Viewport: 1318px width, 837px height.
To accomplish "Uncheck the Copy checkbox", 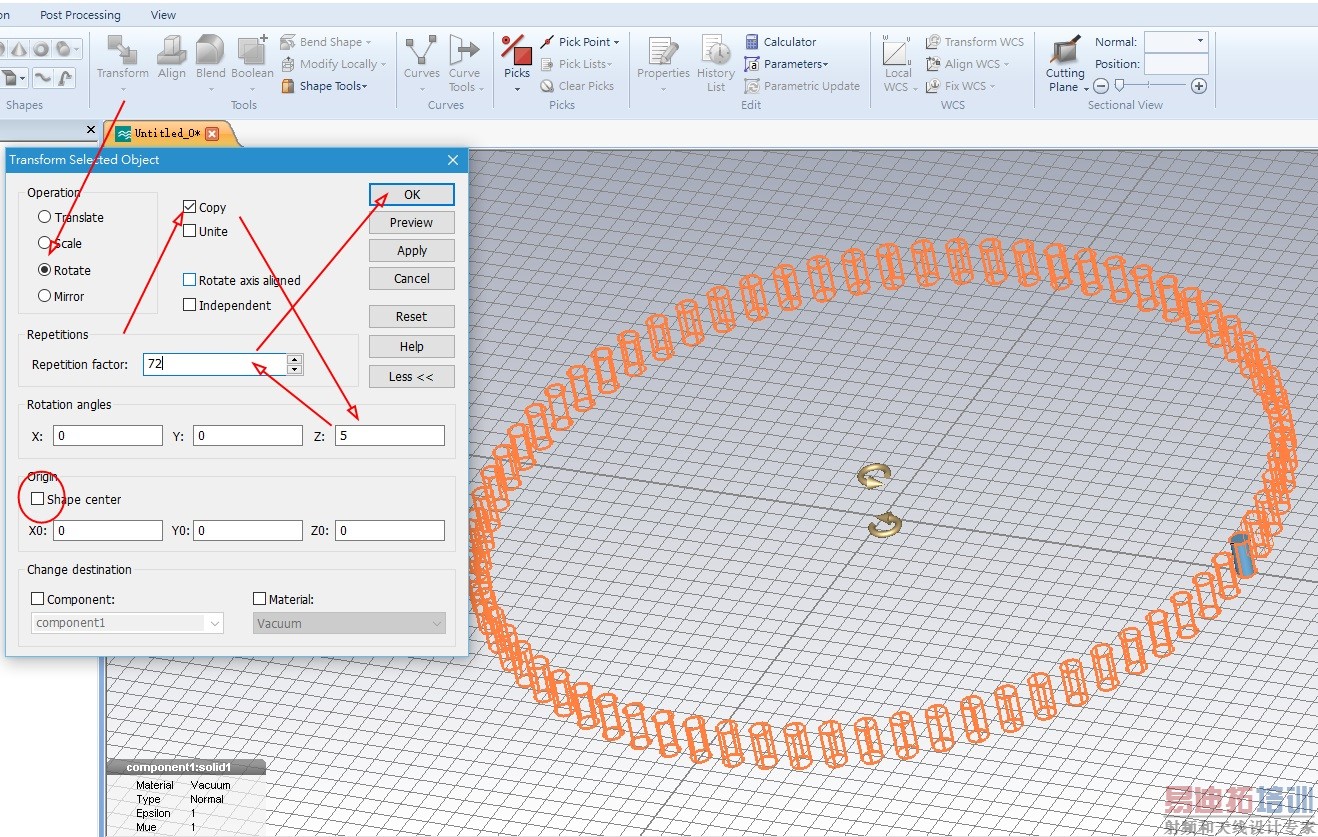I will (x=190, y=207).
